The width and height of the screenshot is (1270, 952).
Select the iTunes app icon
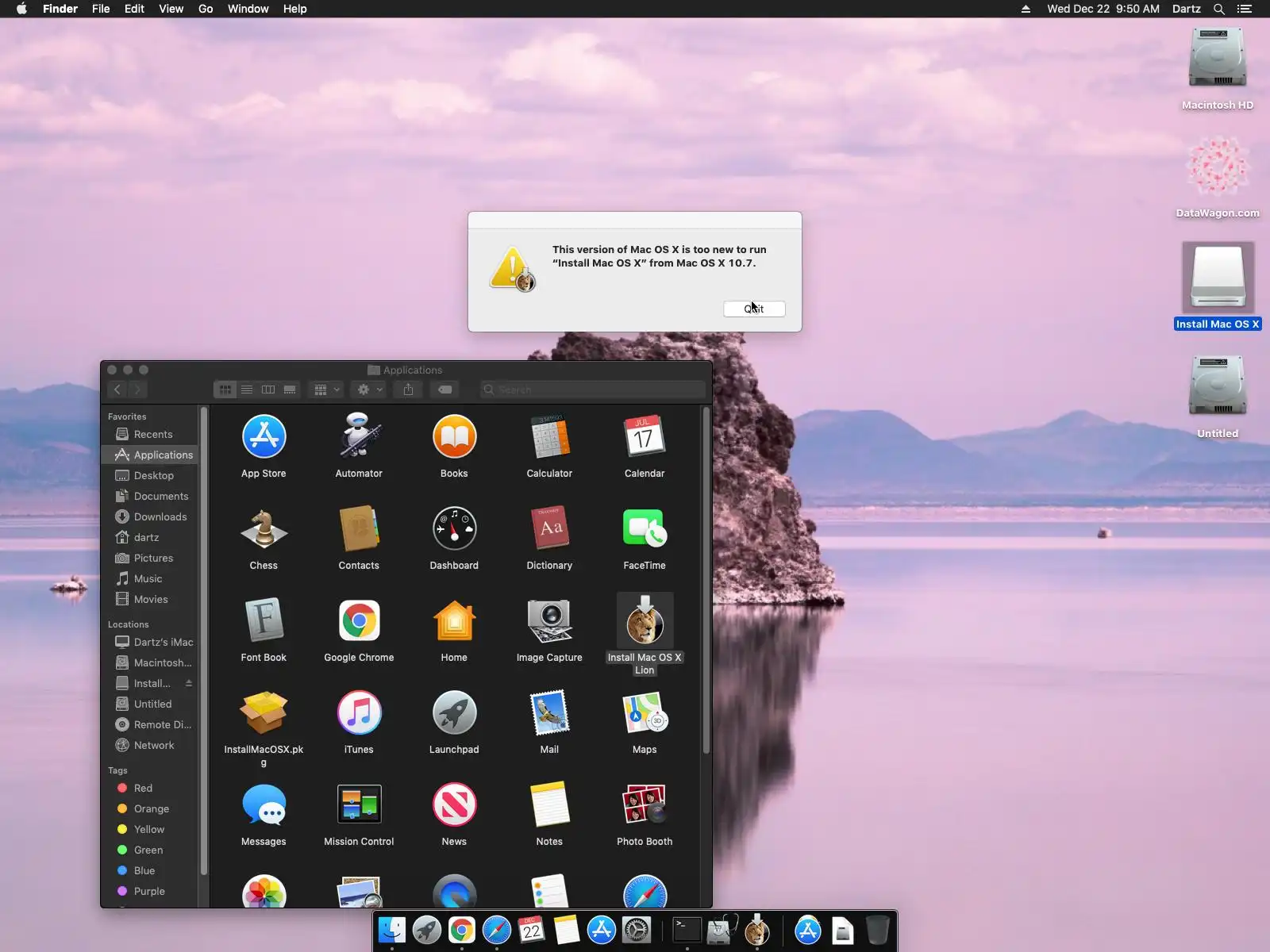click(359, 712)
